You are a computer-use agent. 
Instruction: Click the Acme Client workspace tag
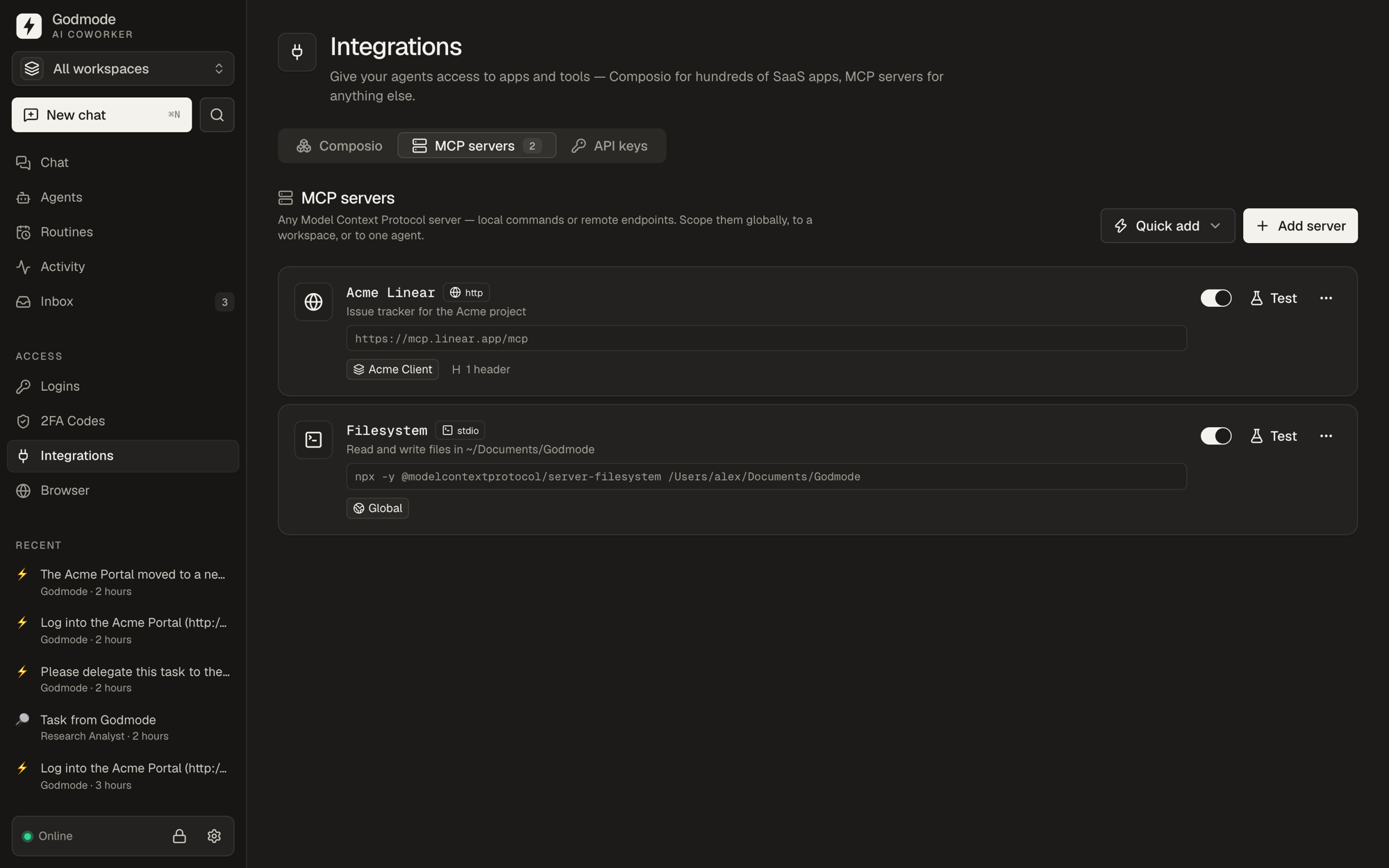[x=392, y=369]
